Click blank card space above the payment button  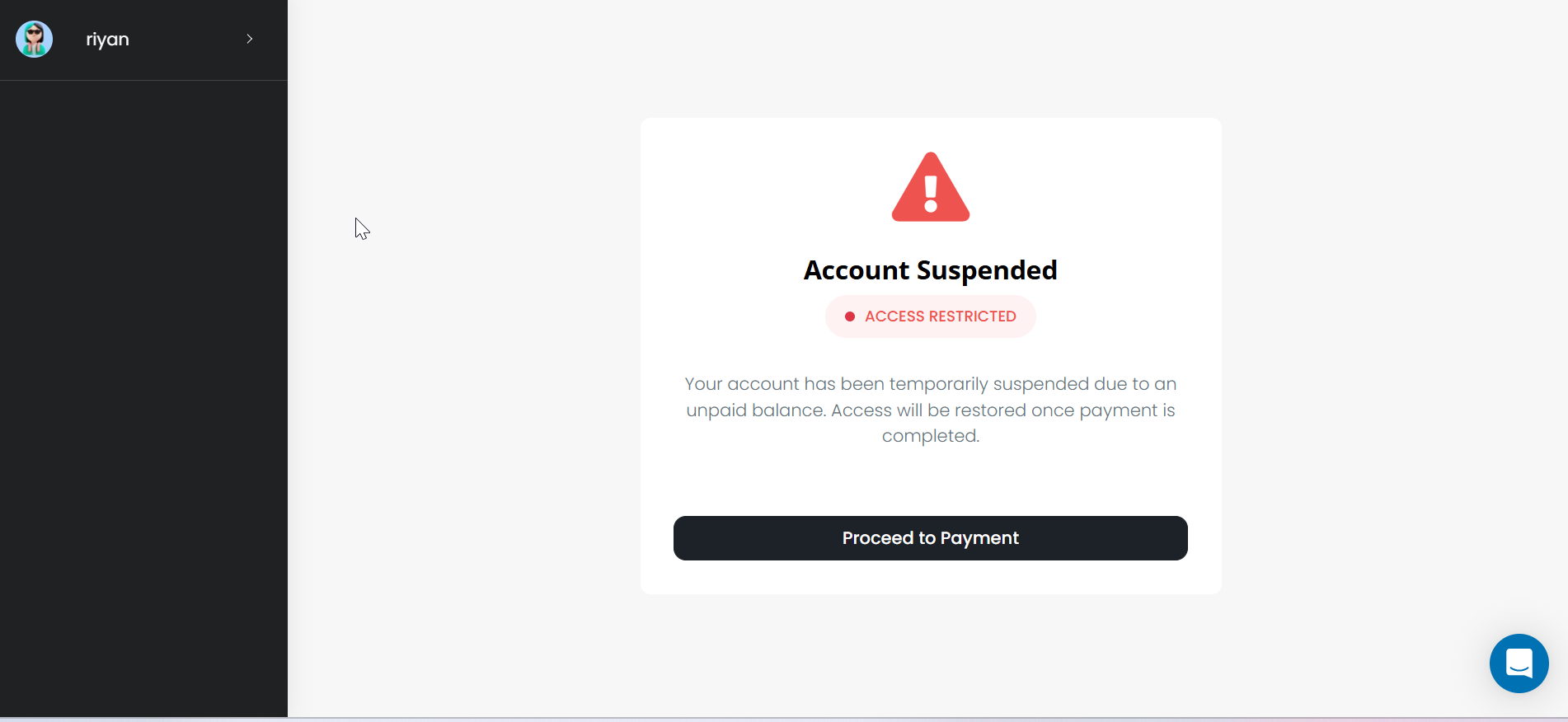(930, 482)
